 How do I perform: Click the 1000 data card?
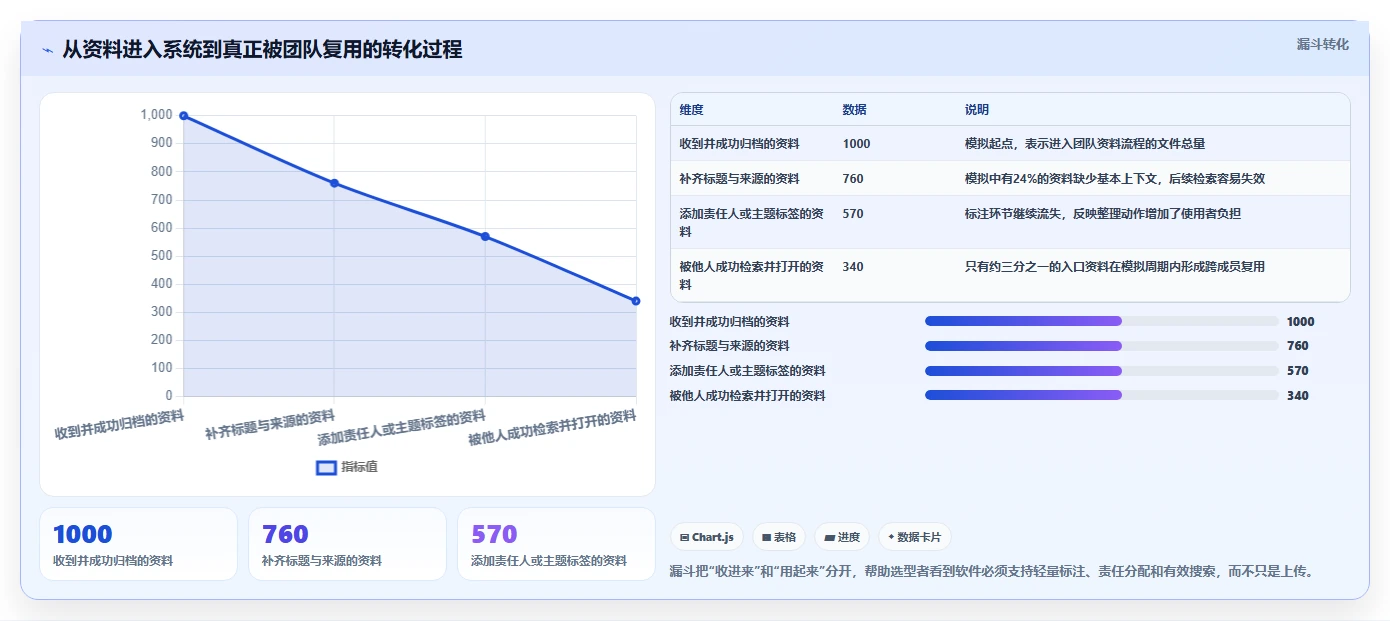tap(138, 544)
